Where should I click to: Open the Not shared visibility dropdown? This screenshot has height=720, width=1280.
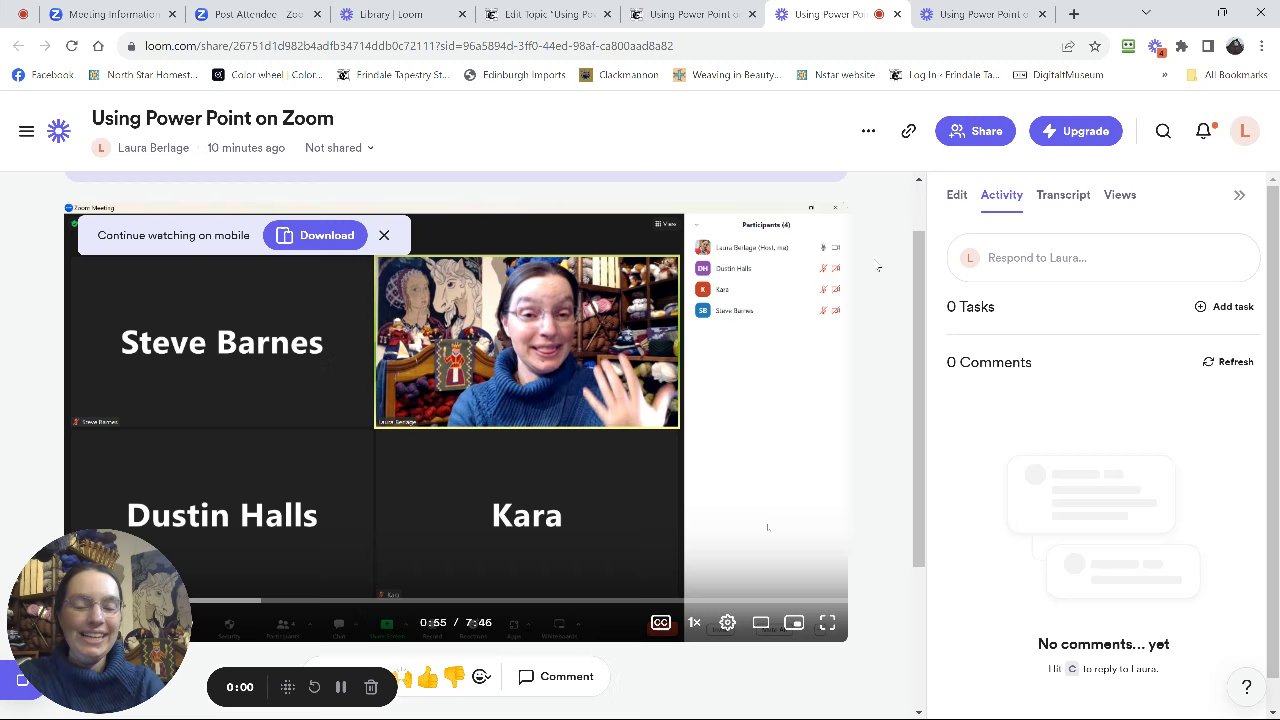339,148
